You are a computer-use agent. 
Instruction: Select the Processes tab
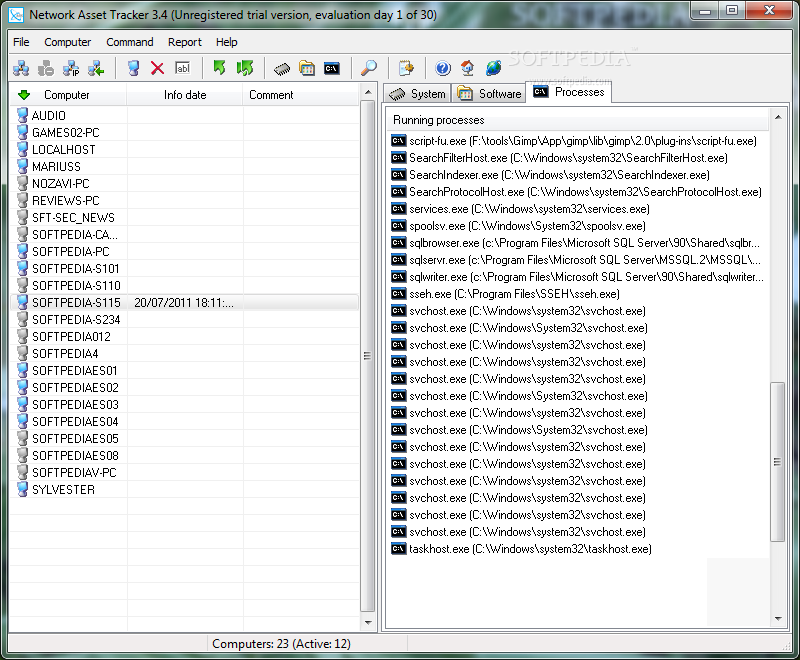point(569,92)
